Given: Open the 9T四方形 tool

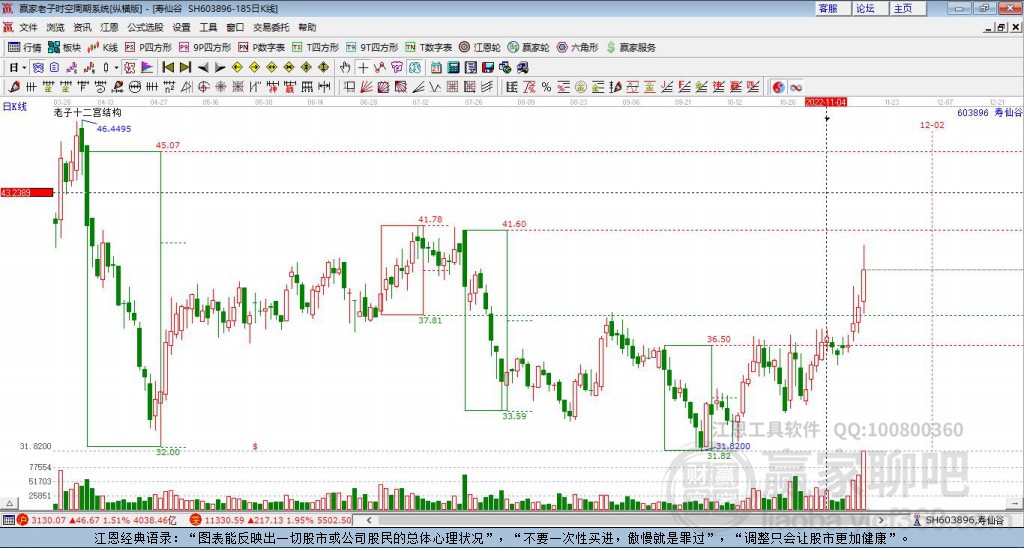Looking at the screenshot, I should tap(372, 47).
